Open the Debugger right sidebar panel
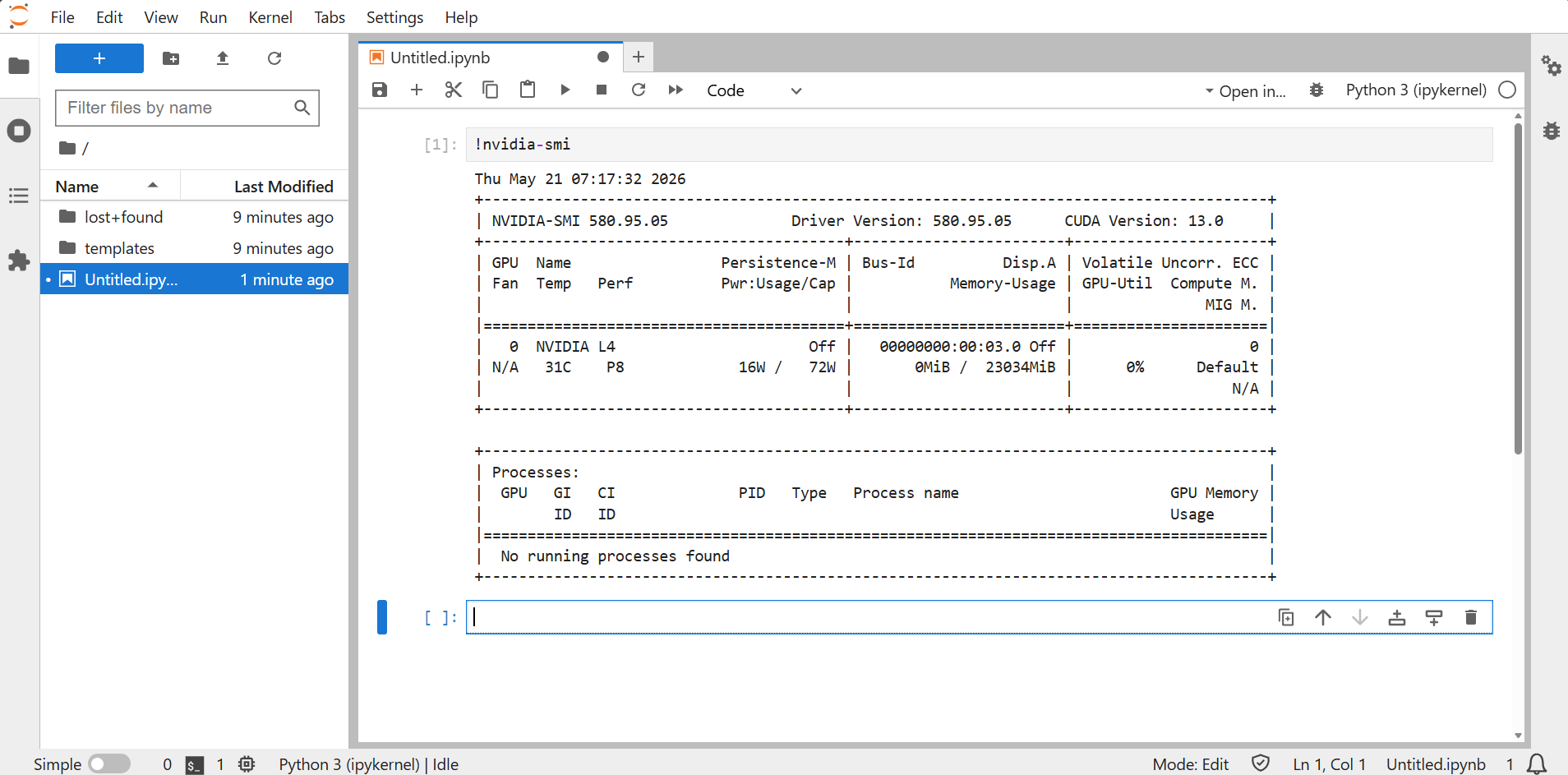This screenshot has width=1568, height=775. (1551, 131)
